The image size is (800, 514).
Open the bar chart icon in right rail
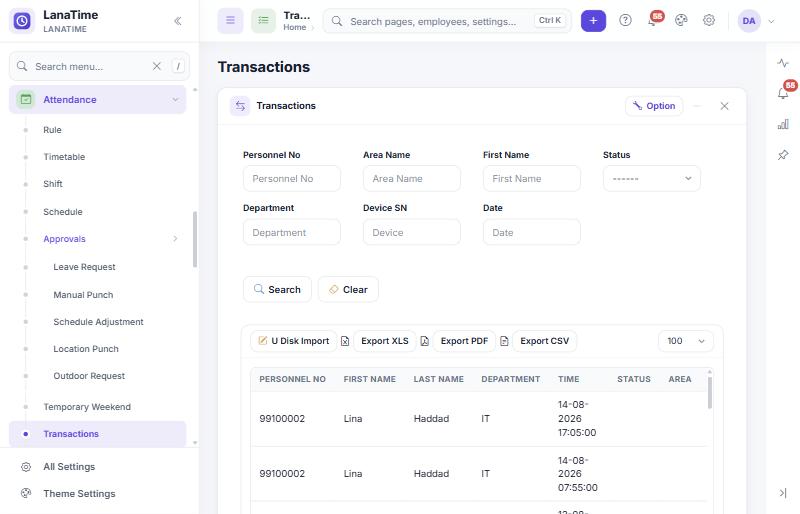(x=783, y=124)
